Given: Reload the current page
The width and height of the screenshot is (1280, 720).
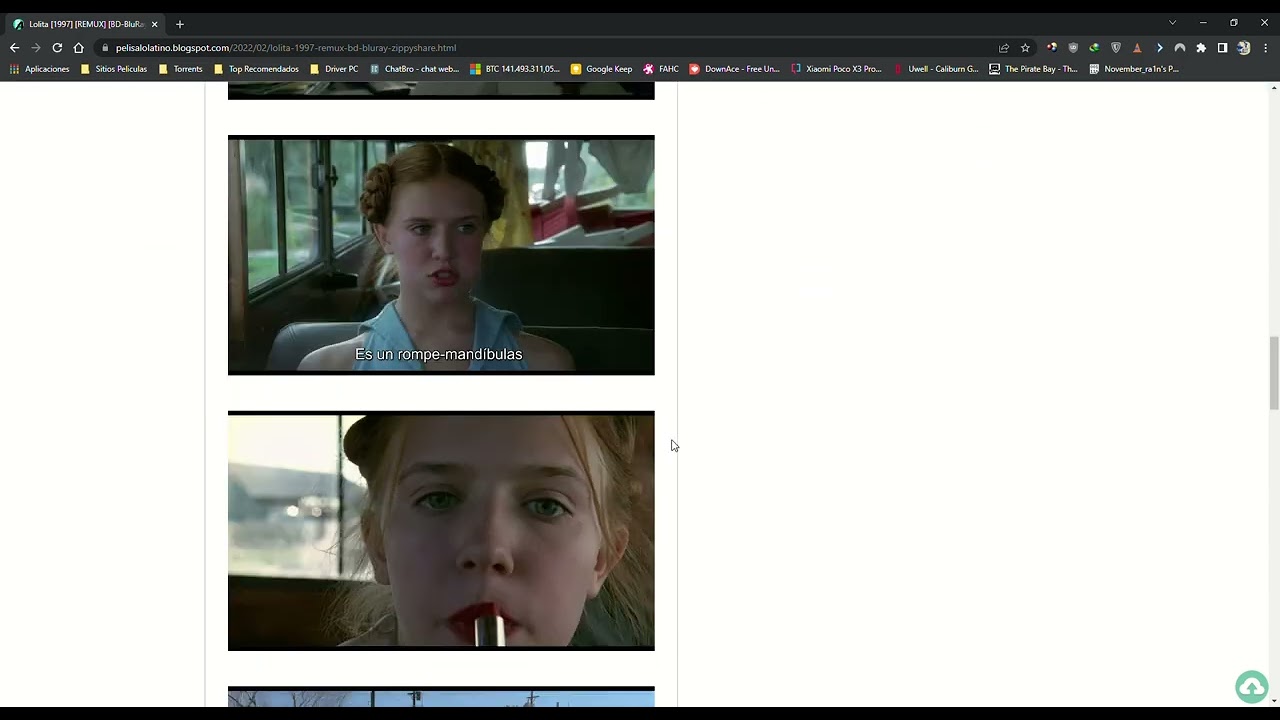Looking at the screenshot, I should (x=57, y=47).
